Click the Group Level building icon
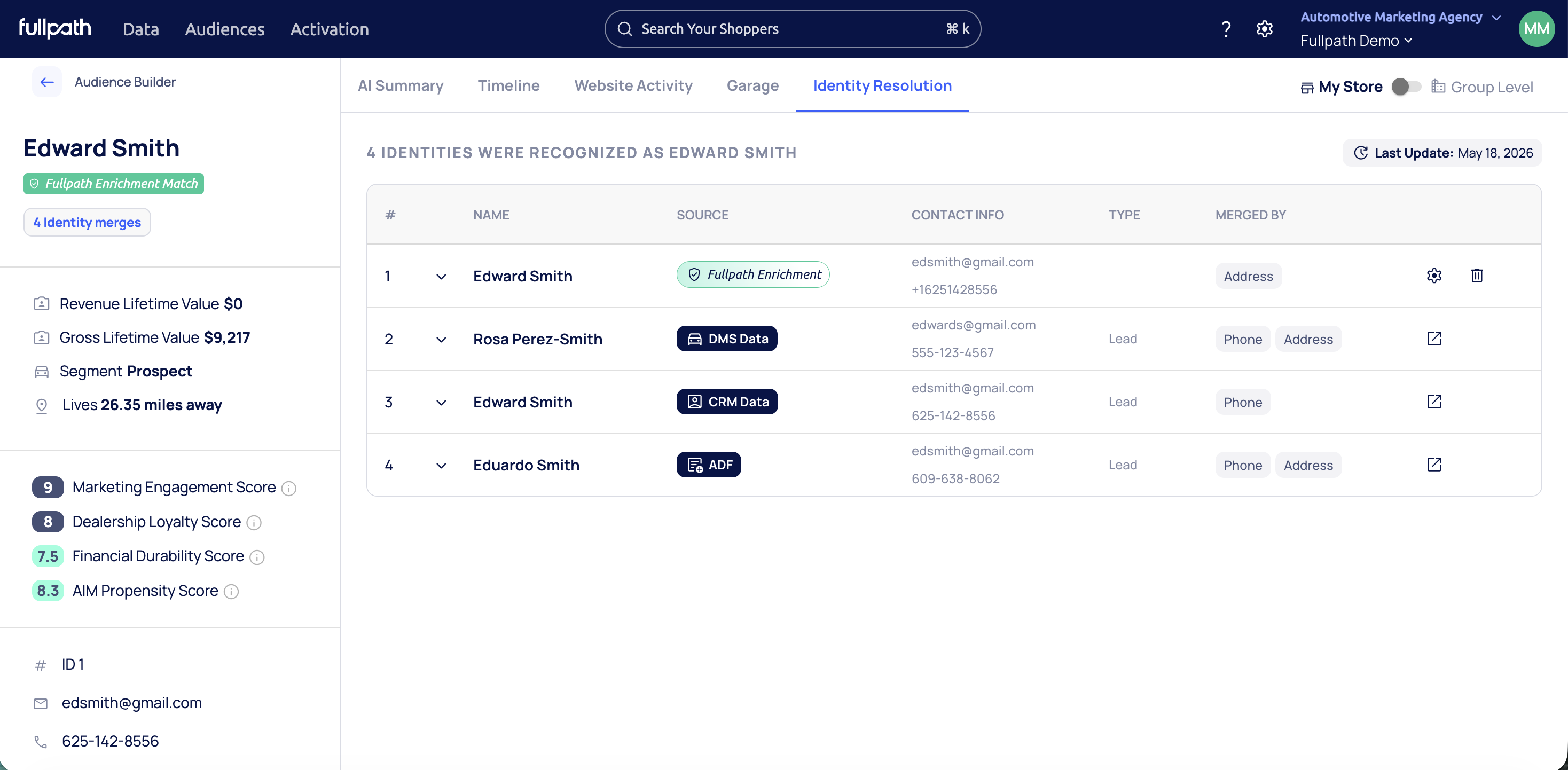Image resolution: width=1568 pixels, height=770 pixels. pyautogui.click(x=1438, y=87)
